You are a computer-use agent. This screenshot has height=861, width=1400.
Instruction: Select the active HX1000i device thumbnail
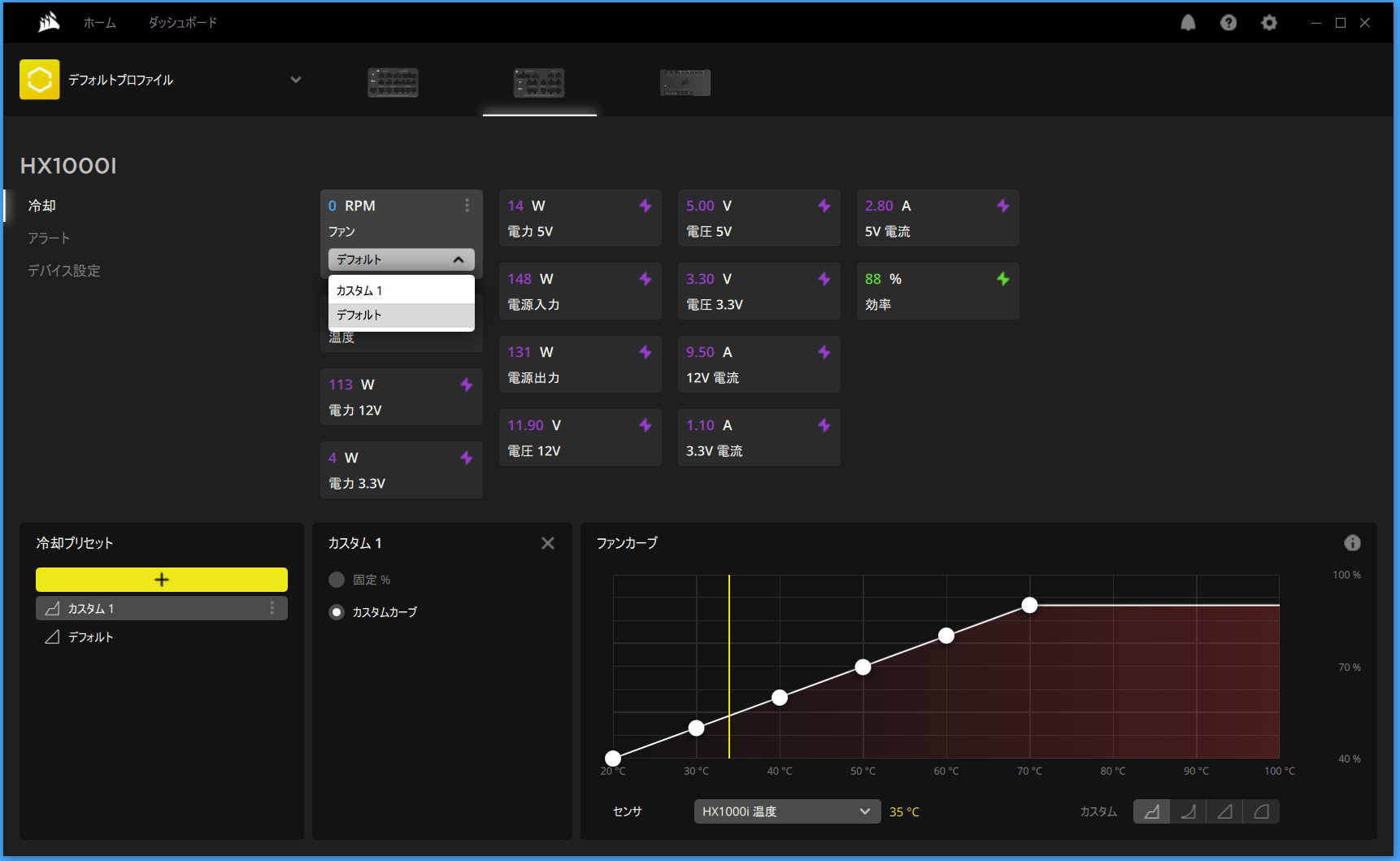(539, 83)
